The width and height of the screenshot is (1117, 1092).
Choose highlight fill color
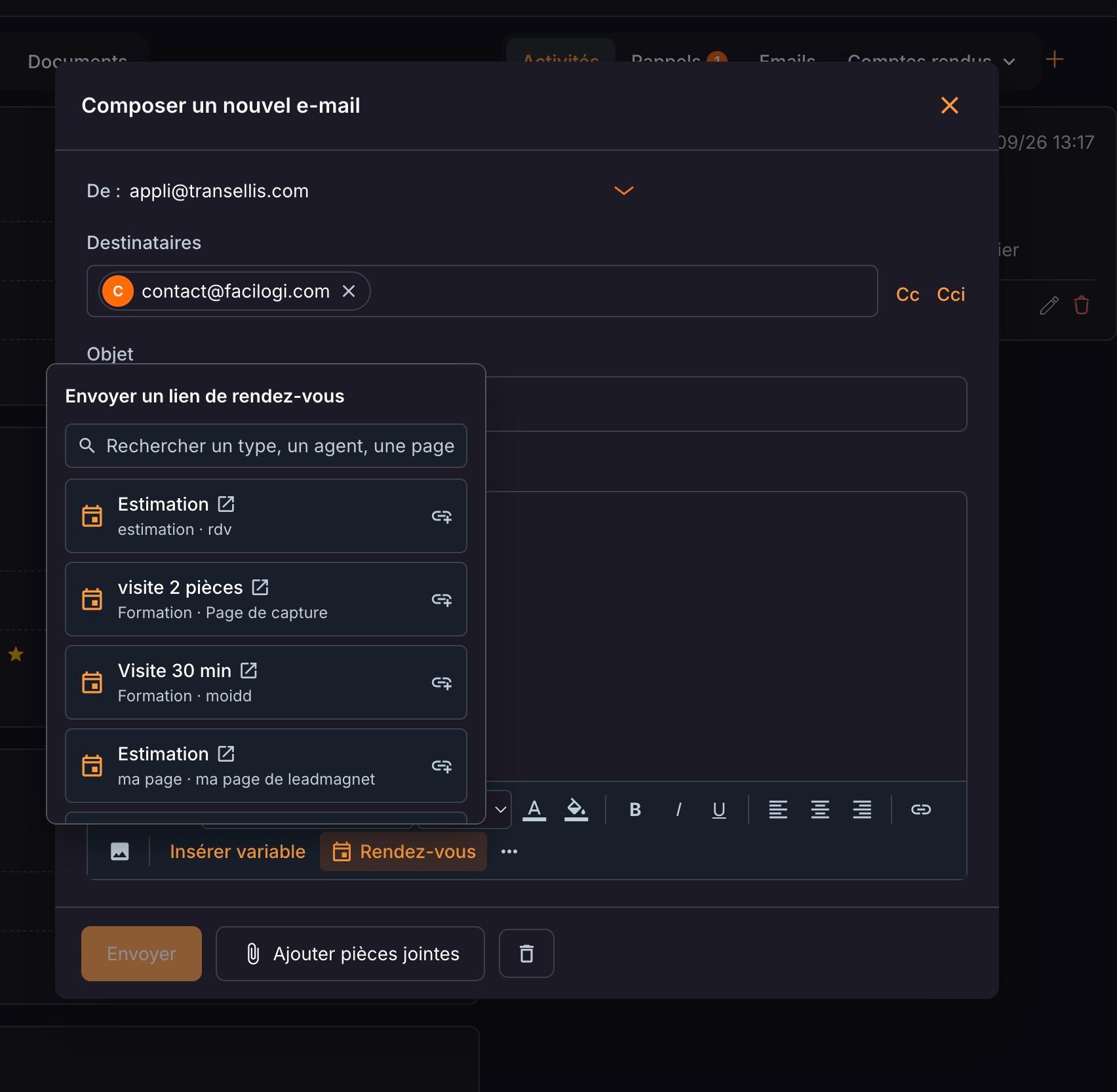576,809
